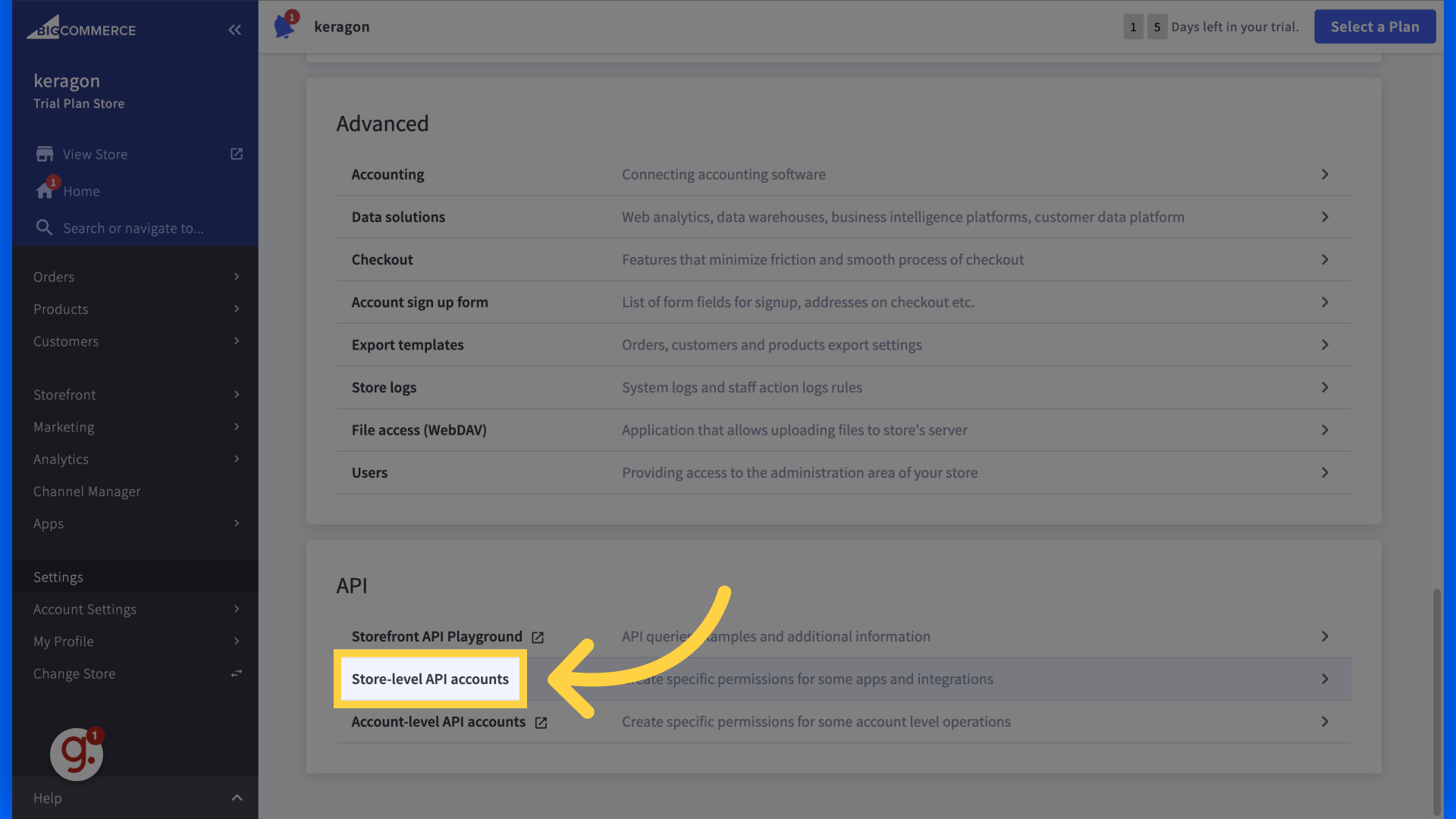Image resolution: width=1456 pixels, height=819 pixels.
Task: Open Store-level API accounts
Action: [x=429, y=679]
